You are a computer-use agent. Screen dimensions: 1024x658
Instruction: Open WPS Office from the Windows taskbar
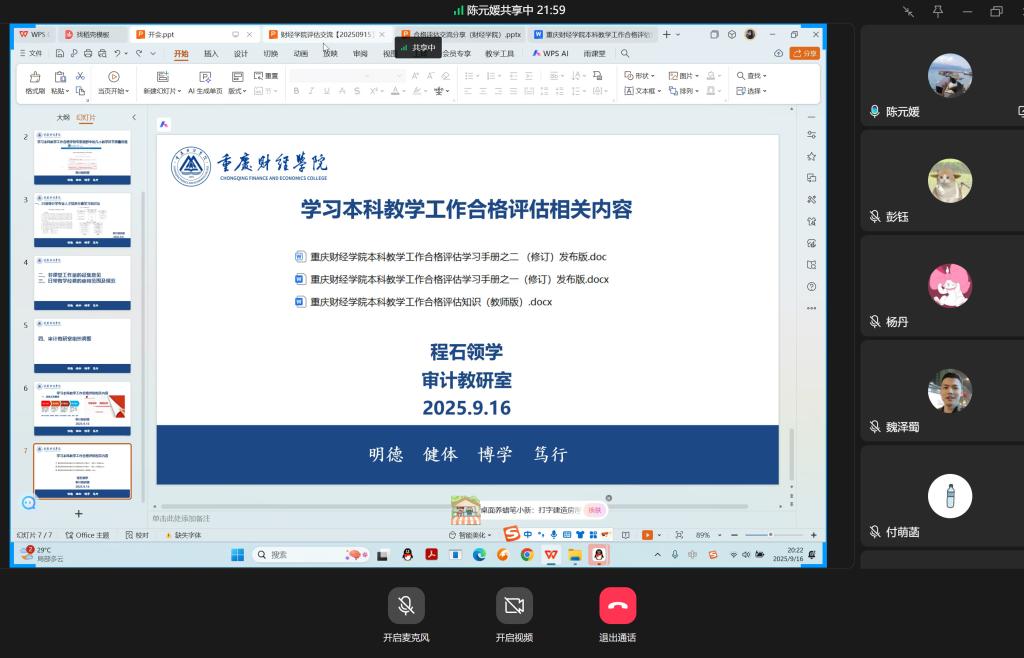coord(550,554)
